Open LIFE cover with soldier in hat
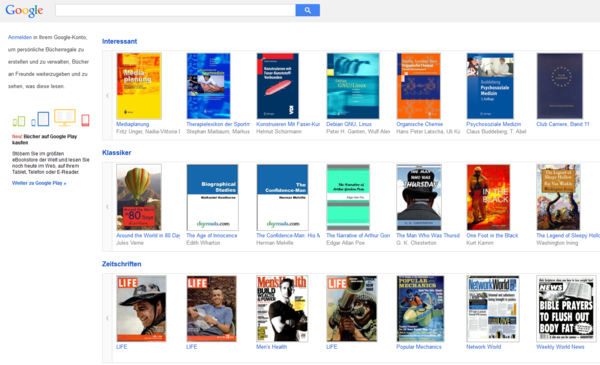This screenshot has width=600, height=365. (141, 309)
